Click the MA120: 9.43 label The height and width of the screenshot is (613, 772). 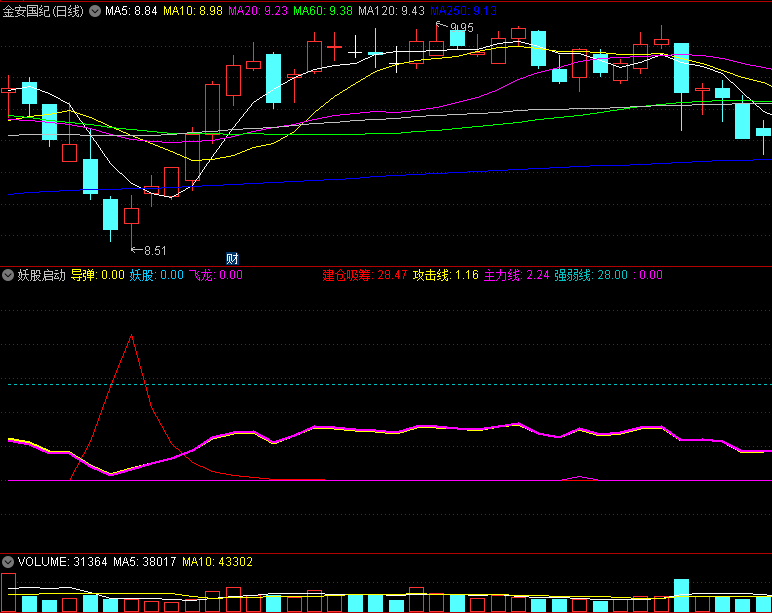click(x=391, y=11)
